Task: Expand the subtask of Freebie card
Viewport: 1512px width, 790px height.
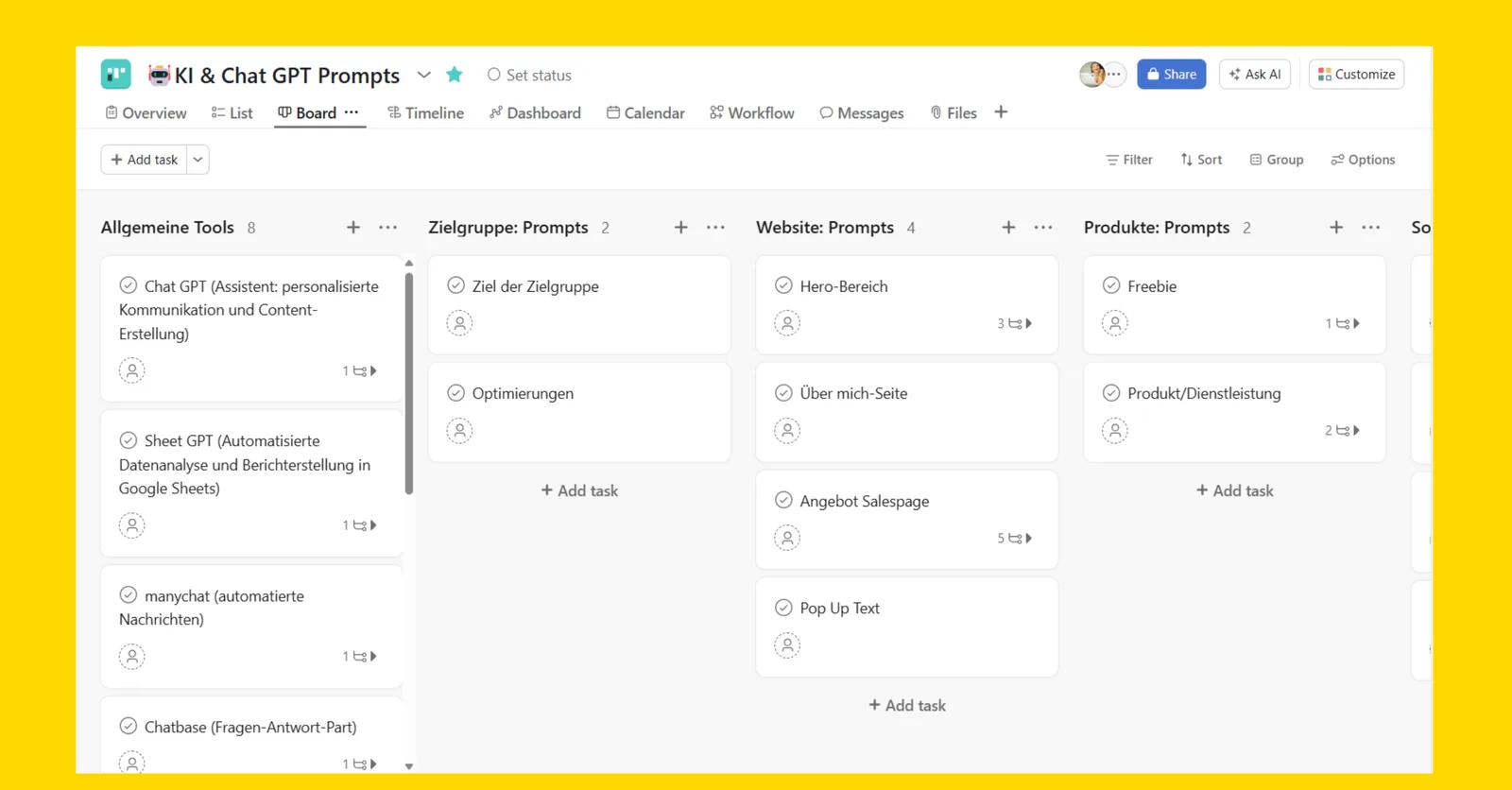Action: click(1343, 323)
